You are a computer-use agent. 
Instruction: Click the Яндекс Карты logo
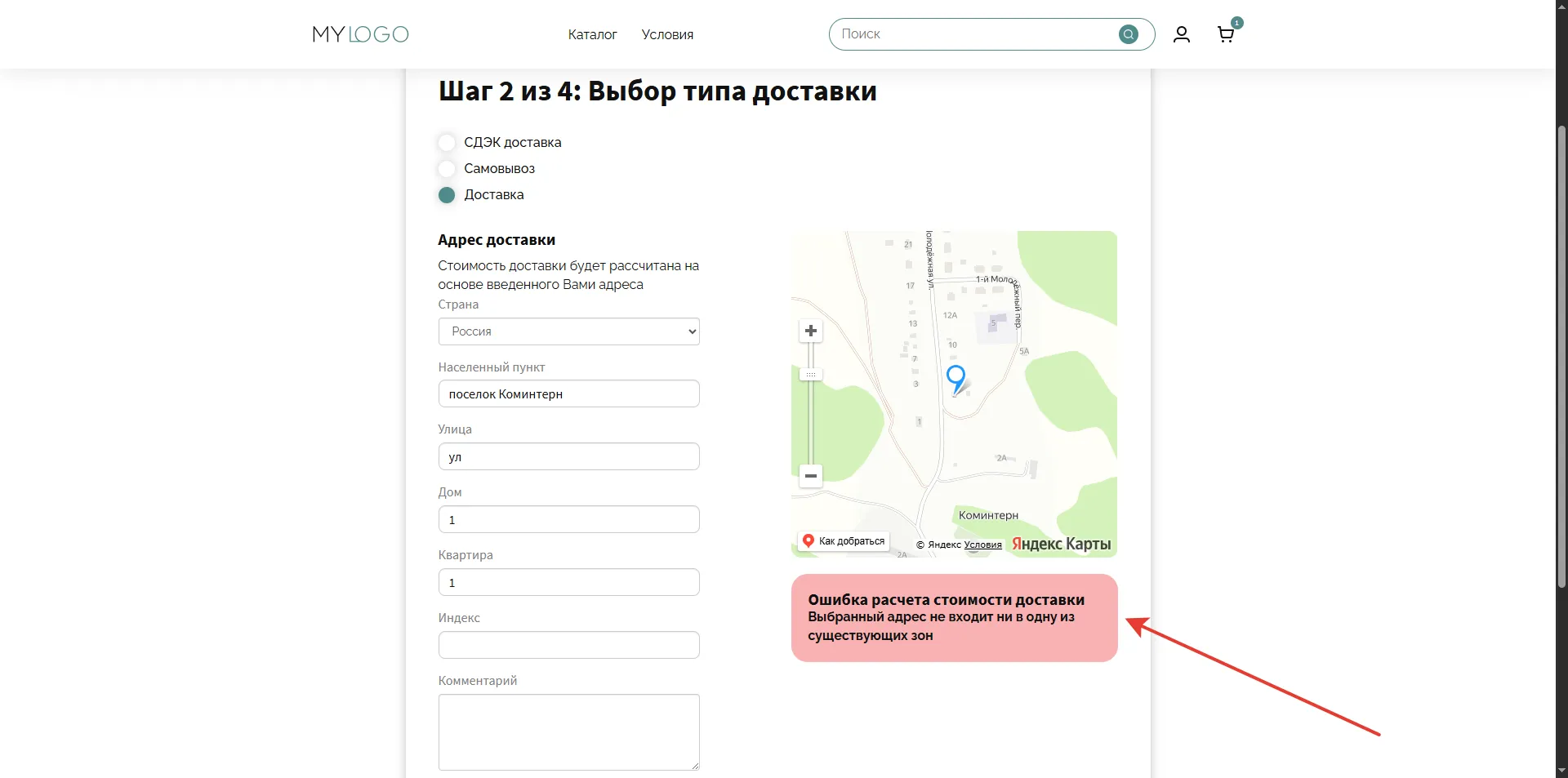pos(1061,544)
